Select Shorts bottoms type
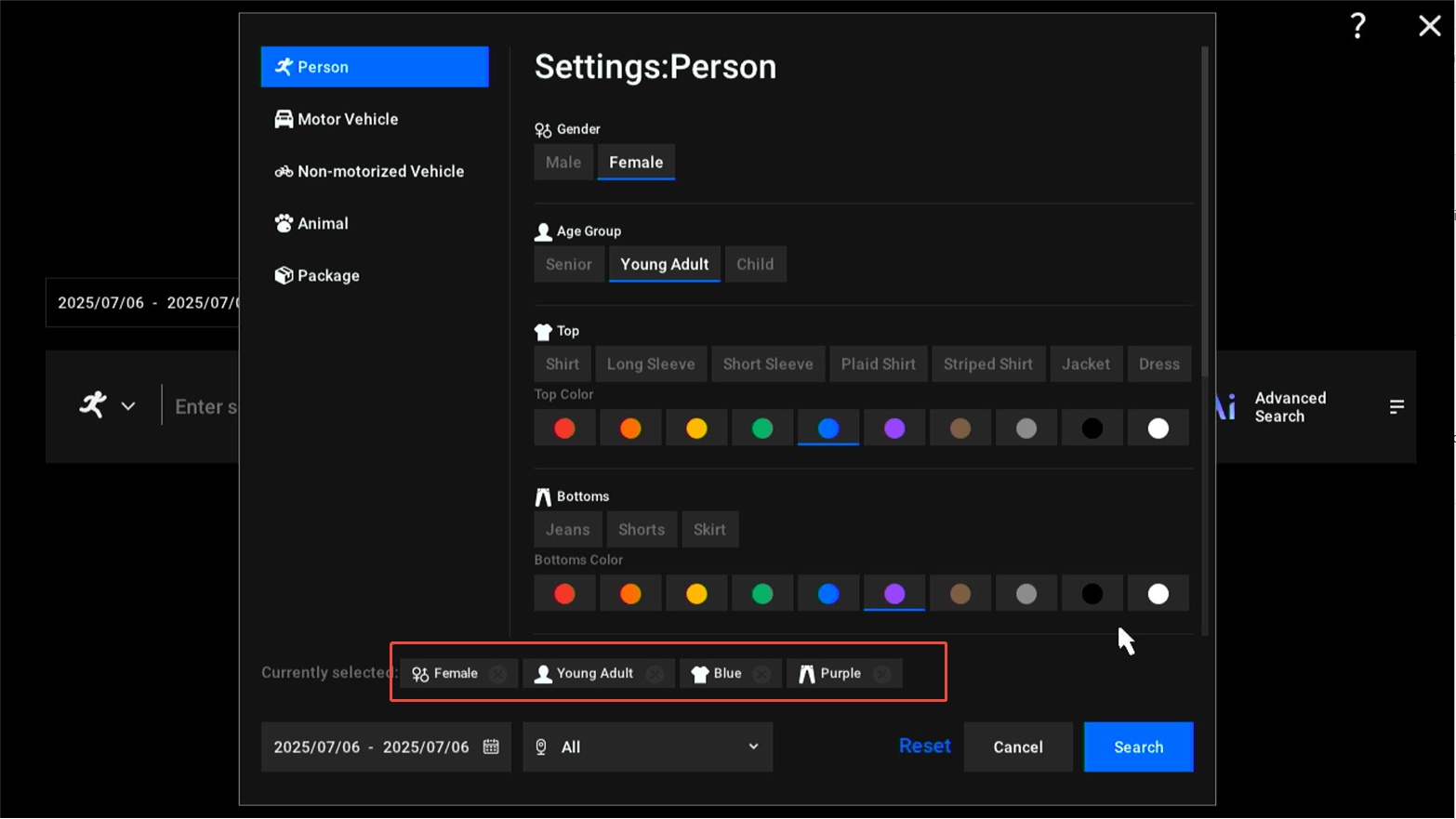 pos(642,530)
